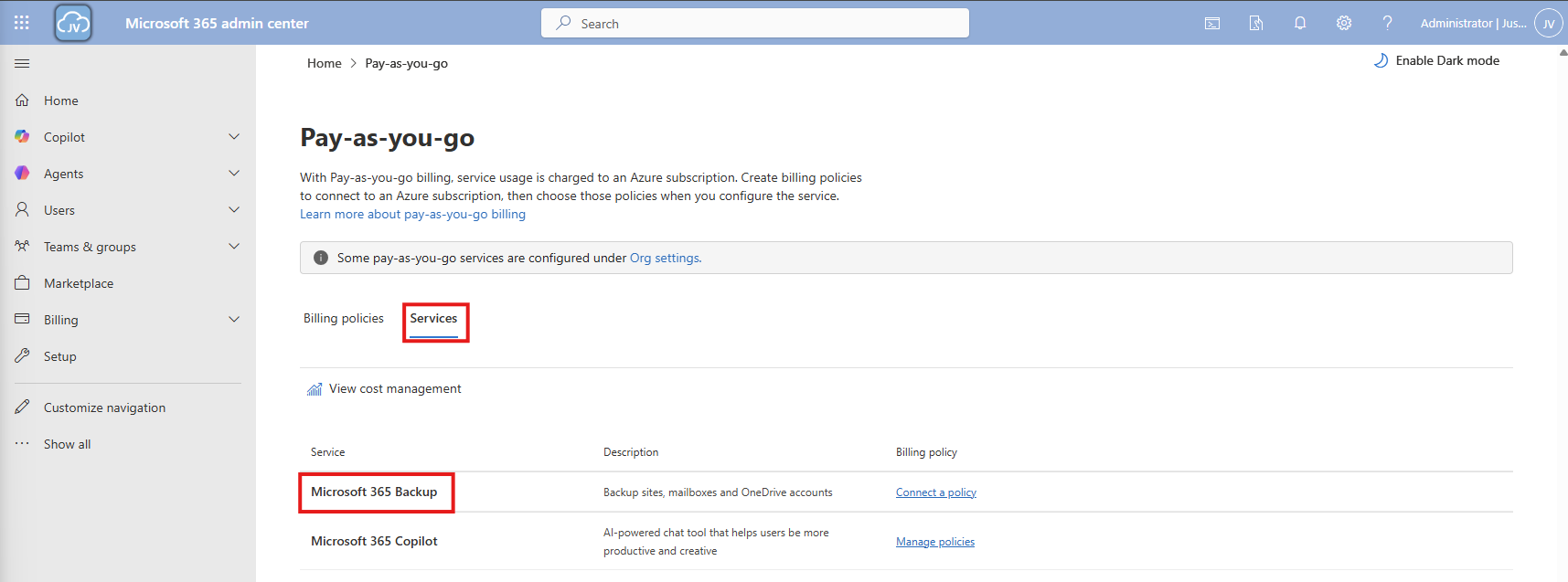The image size is (1568, 582).
Task: Collapse the navigation hamburger menu
Action: (22, 64)
